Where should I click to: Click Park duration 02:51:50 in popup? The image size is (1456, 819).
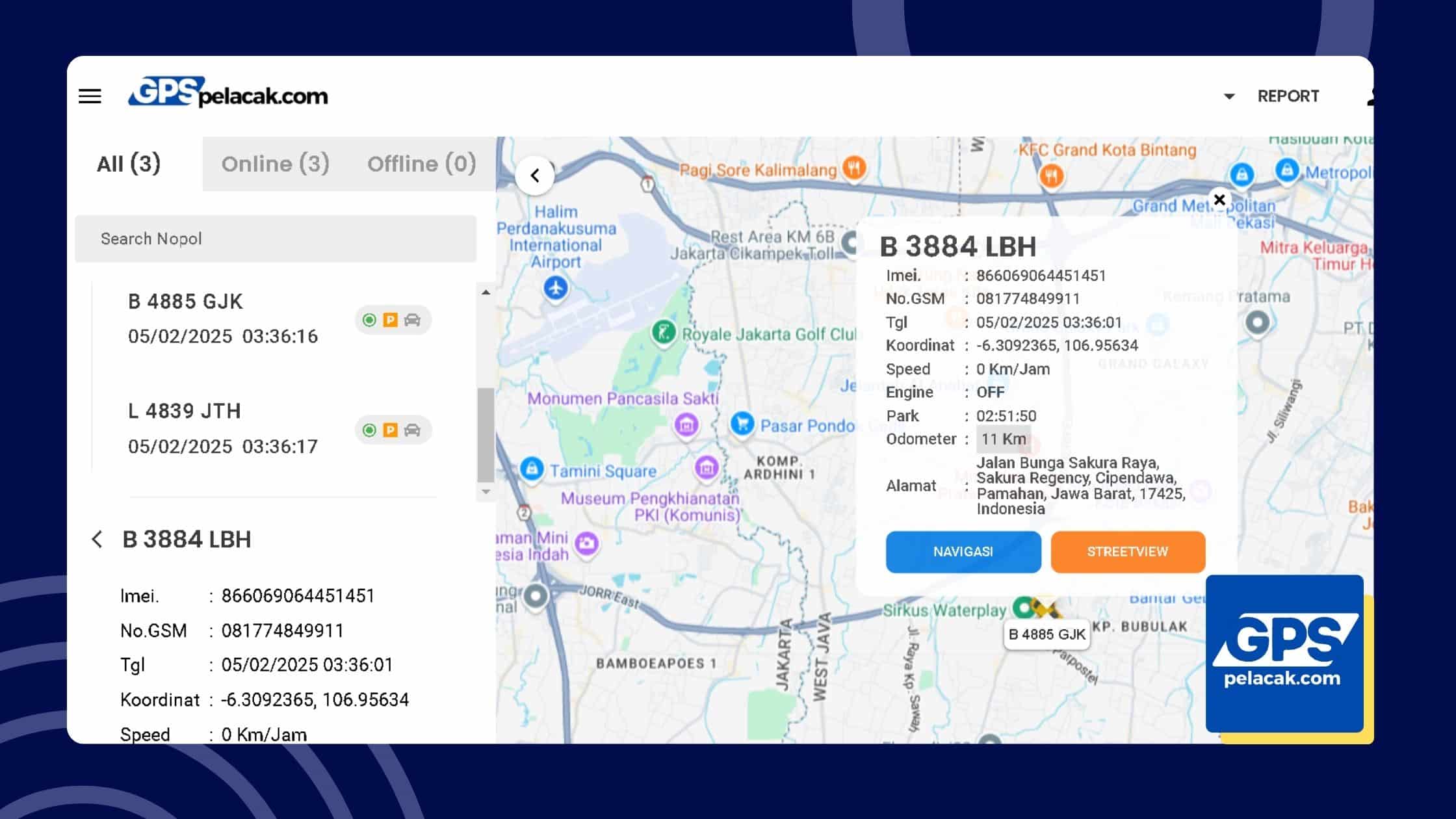tap(1006, 416)
